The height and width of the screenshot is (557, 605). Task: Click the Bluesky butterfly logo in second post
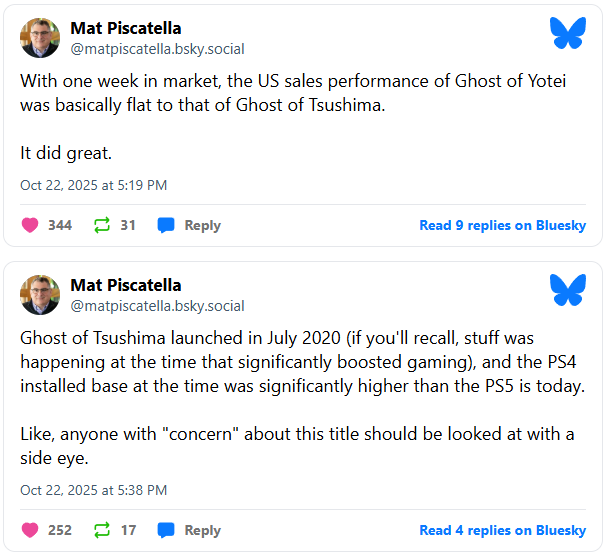(x=567, y=290)
